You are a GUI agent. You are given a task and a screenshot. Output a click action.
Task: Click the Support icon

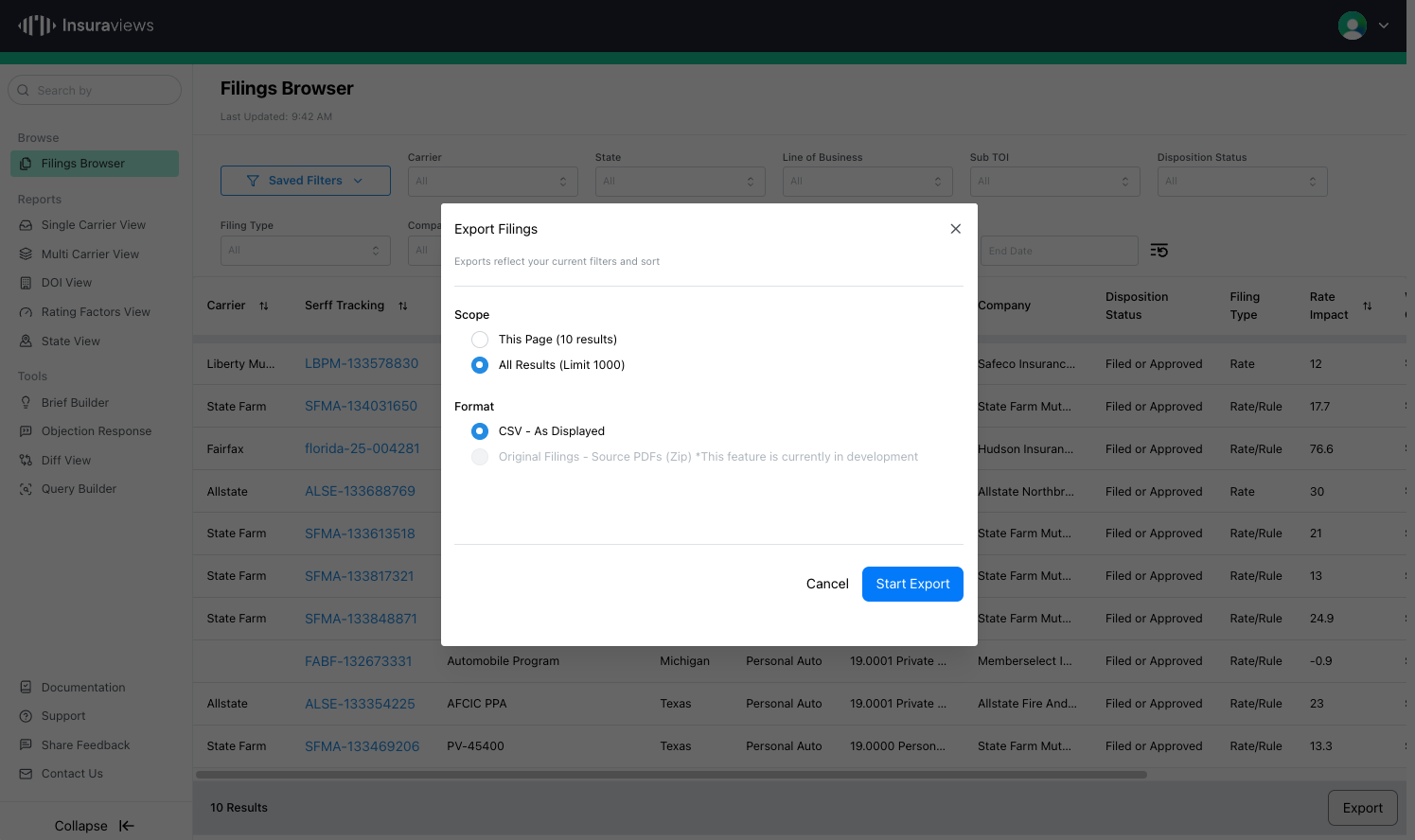26,716
